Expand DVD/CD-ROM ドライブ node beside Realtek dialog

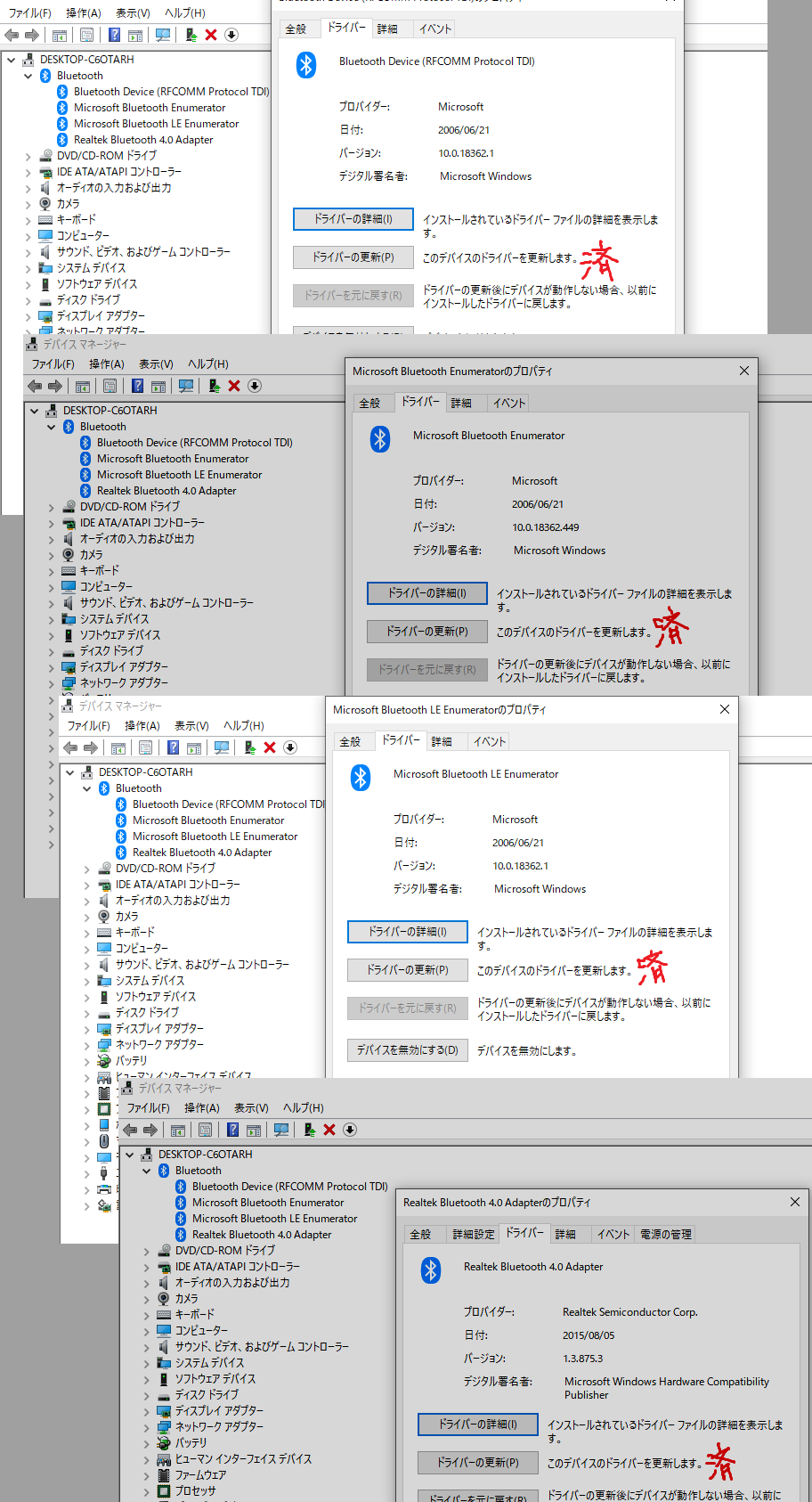(x=147, y=1251)
